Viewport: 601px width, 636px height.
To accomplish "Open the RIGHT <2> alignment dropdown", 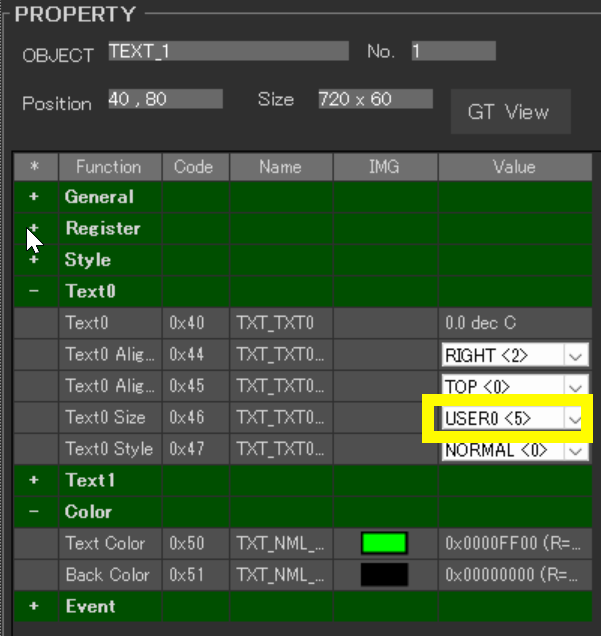I will pyautogui.click(x=575, y=355).
